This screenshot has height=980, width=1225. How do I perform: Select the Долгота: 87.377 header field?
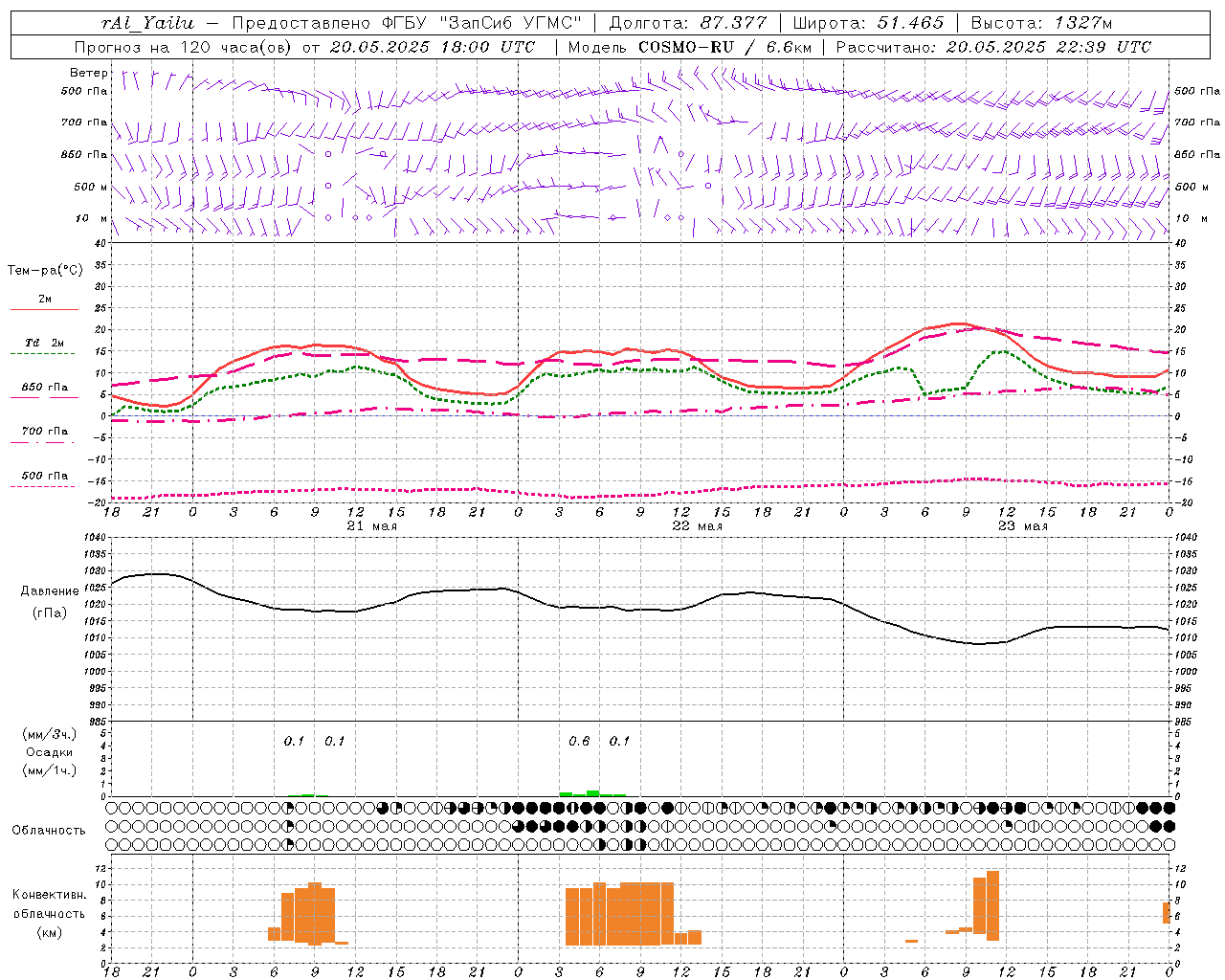click(x=687, y=22)
